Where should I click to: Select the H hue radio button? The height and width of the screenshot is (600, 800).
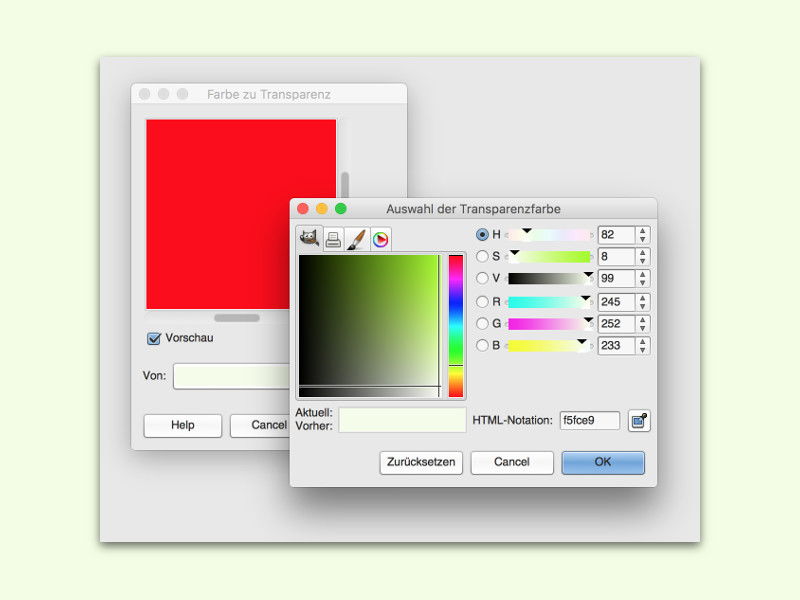coord(482,234)
